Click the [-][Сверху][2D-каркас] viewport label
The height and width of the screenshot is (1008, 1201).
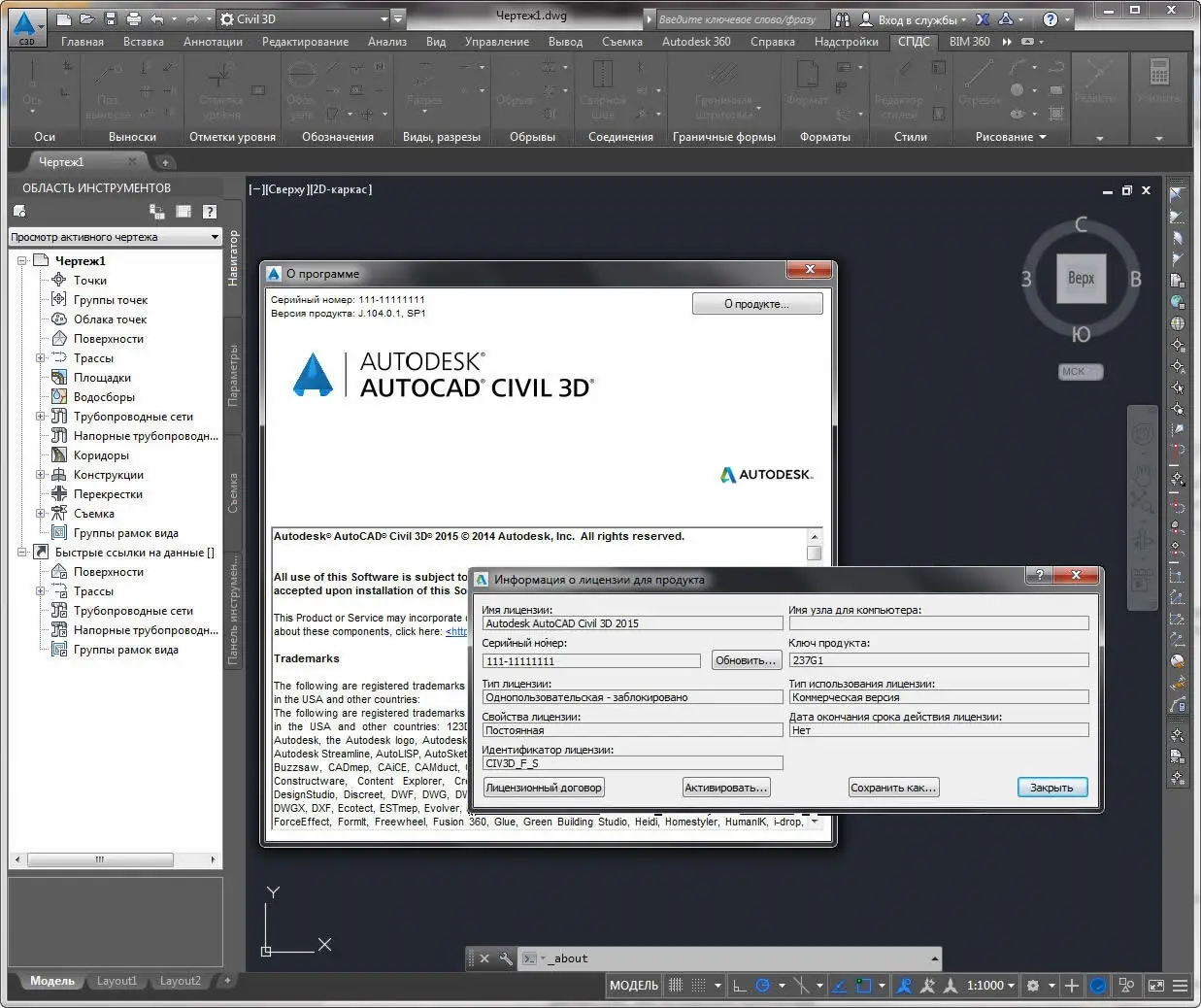(311, 189)
